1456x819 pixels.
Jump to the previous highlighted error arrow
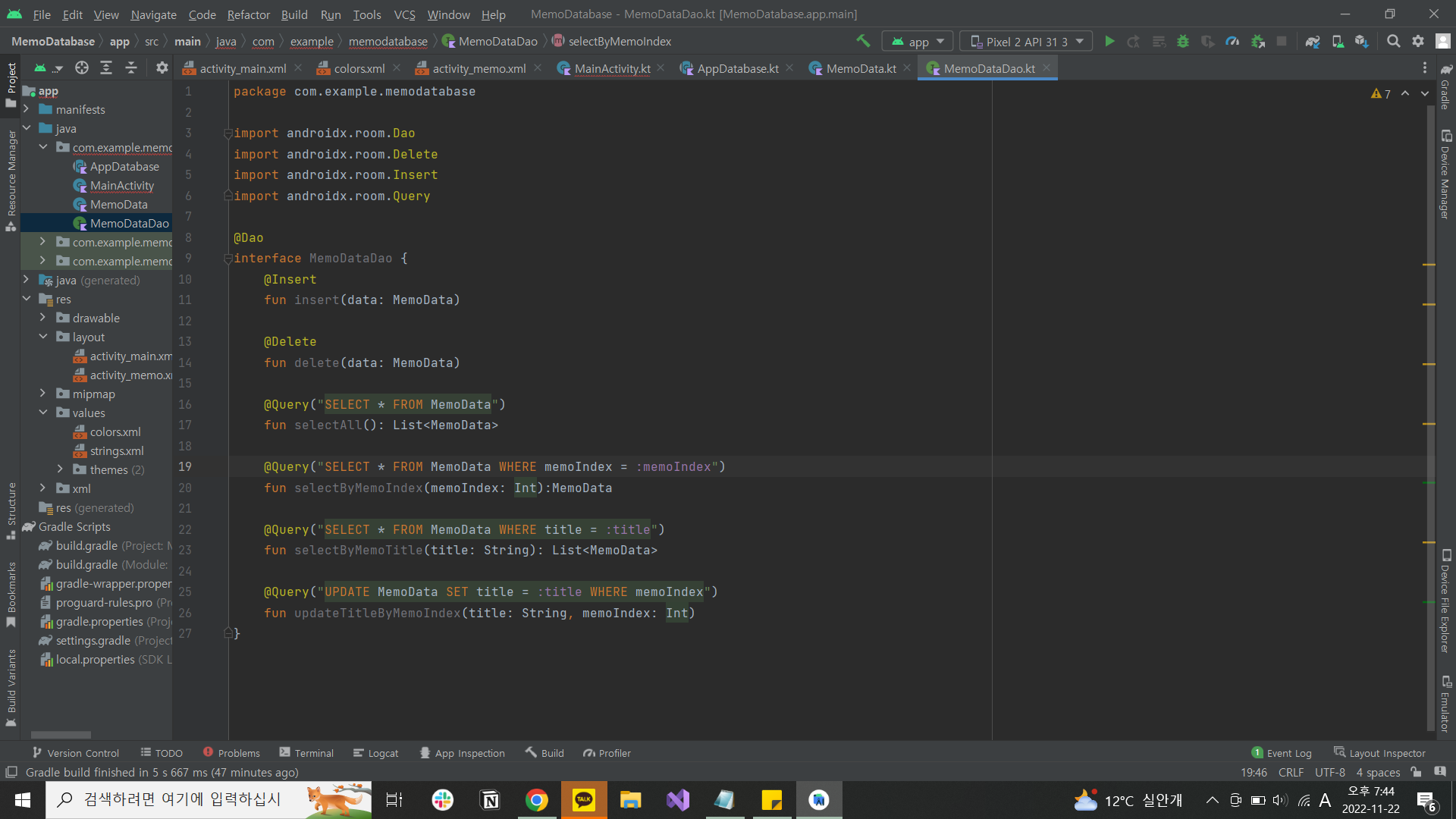coord(1405,93)
